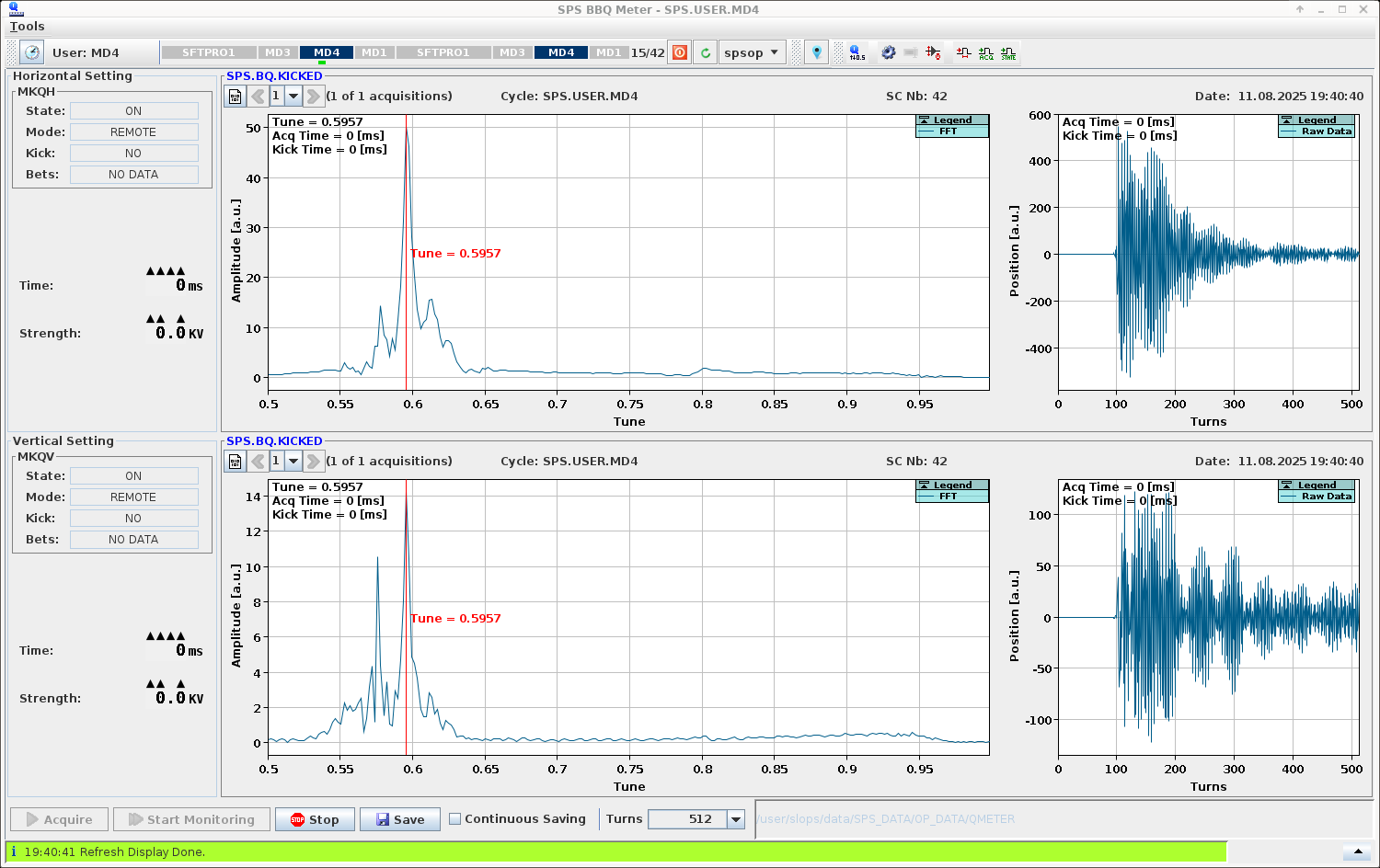Click the blue location pin toolbar icon

pyautogui.click(x=816, y=52)
